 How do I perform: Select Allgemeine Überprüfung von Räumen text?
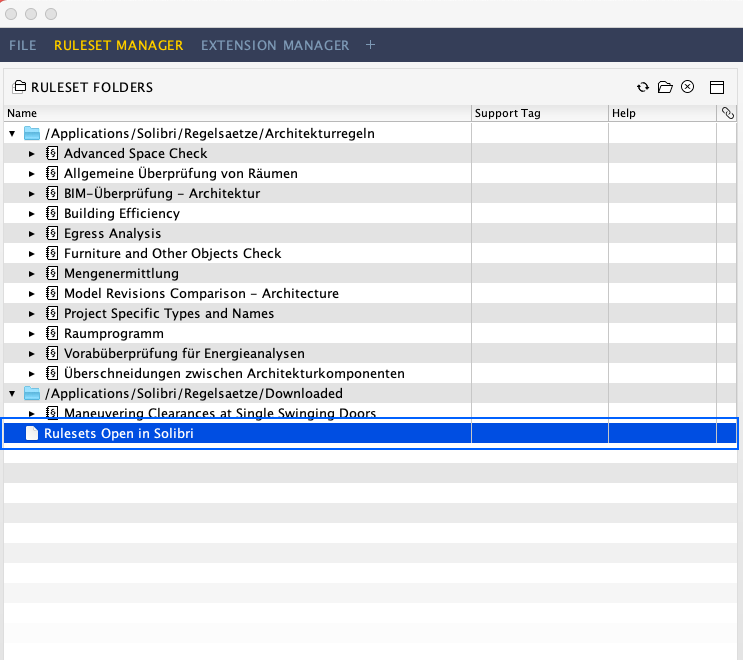[181, 173]
